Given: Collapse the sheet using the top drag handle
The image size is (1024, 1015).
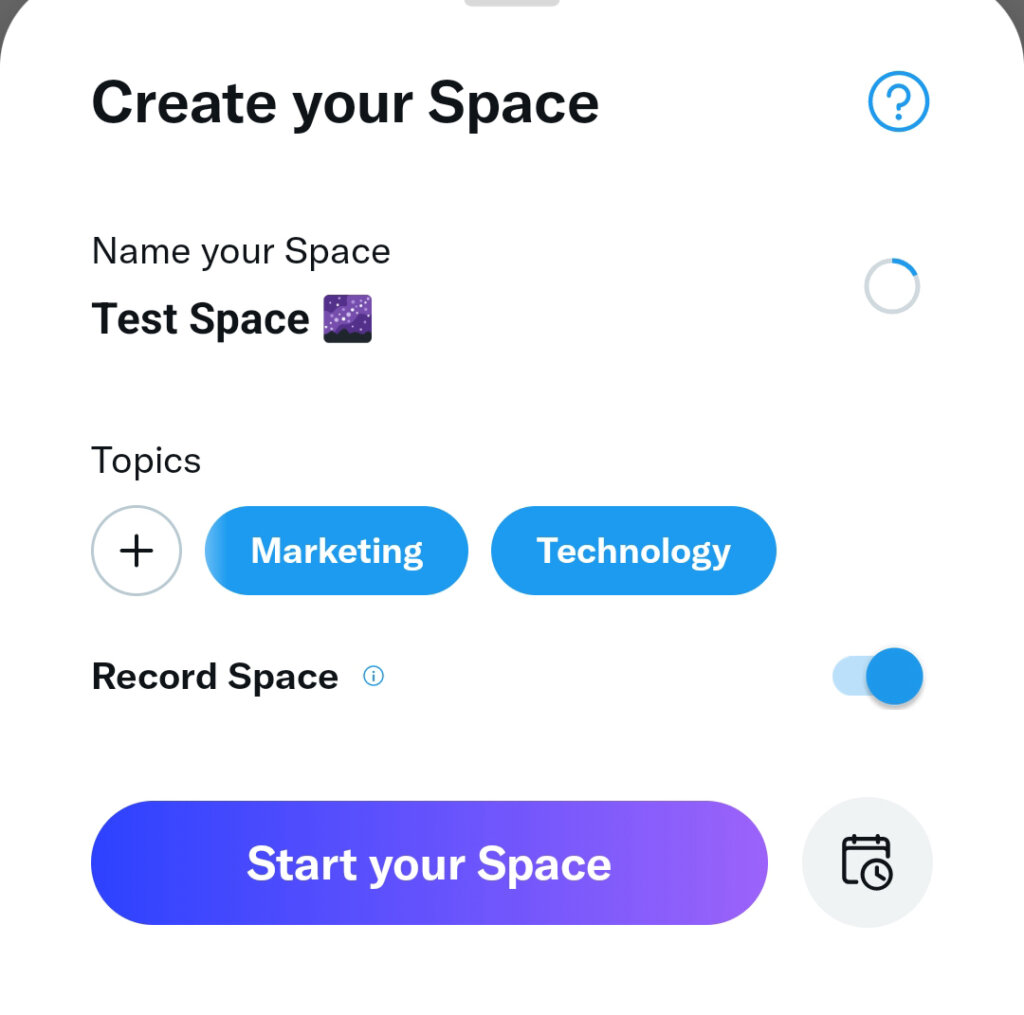Looking at the screenshot, I should (512, 5).
